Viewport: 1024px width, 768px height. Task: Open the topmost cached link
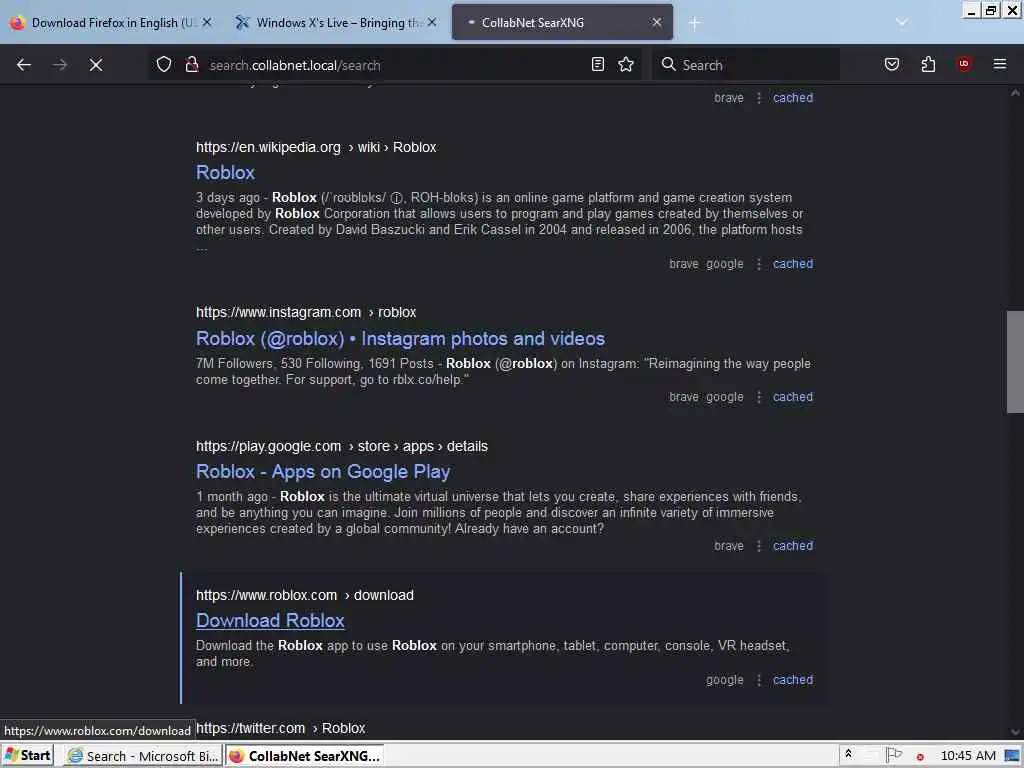[x=793, y=98]
